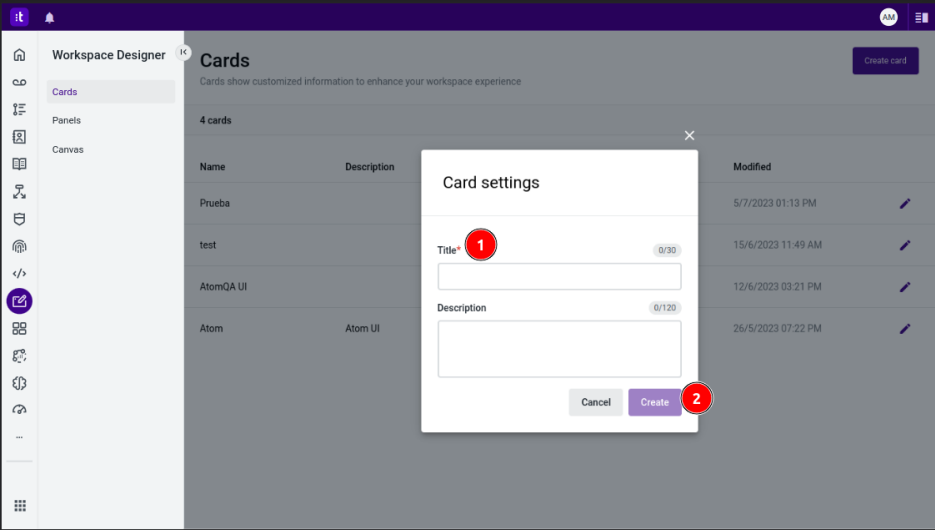Click the notification bell icon
This screenshot has width=935, height=530.
[50, 17]
